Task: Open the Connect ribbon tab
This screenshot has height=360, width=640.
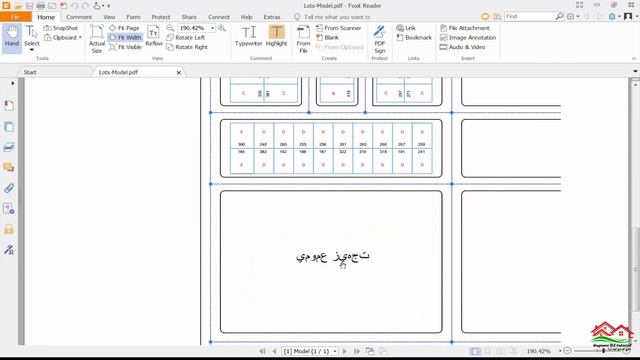Action: 219,17
